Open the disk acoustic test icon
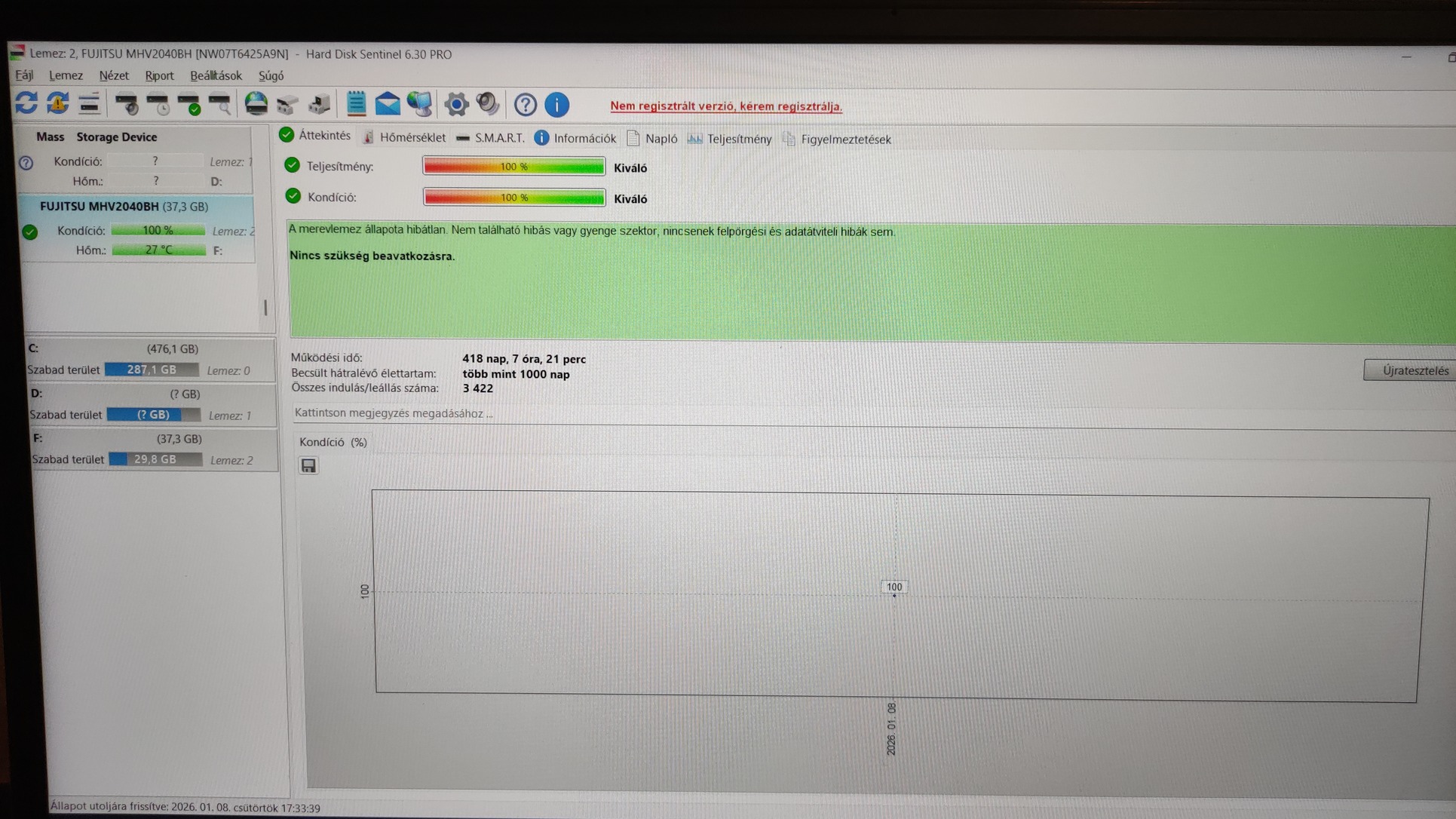 (126, 103)
